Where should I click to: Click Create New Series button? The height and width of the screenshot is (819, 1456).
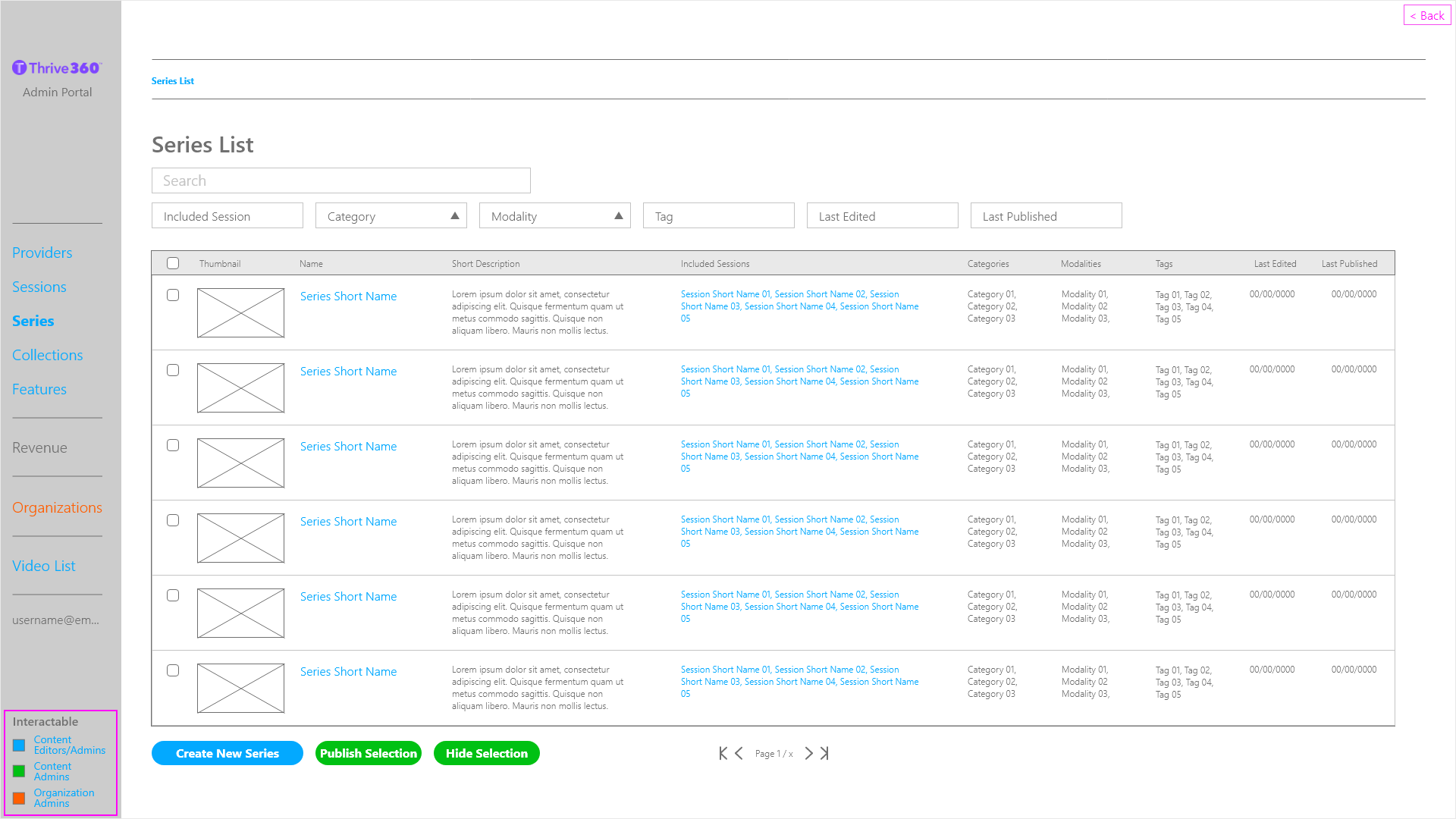227,753
